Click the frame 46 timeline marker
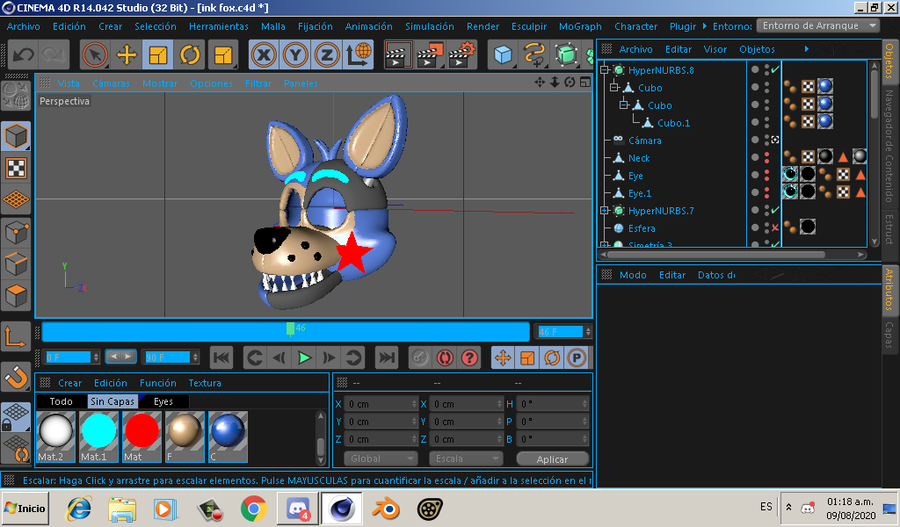The height and width of the screenshot is (527, 900). click(290, 329)
